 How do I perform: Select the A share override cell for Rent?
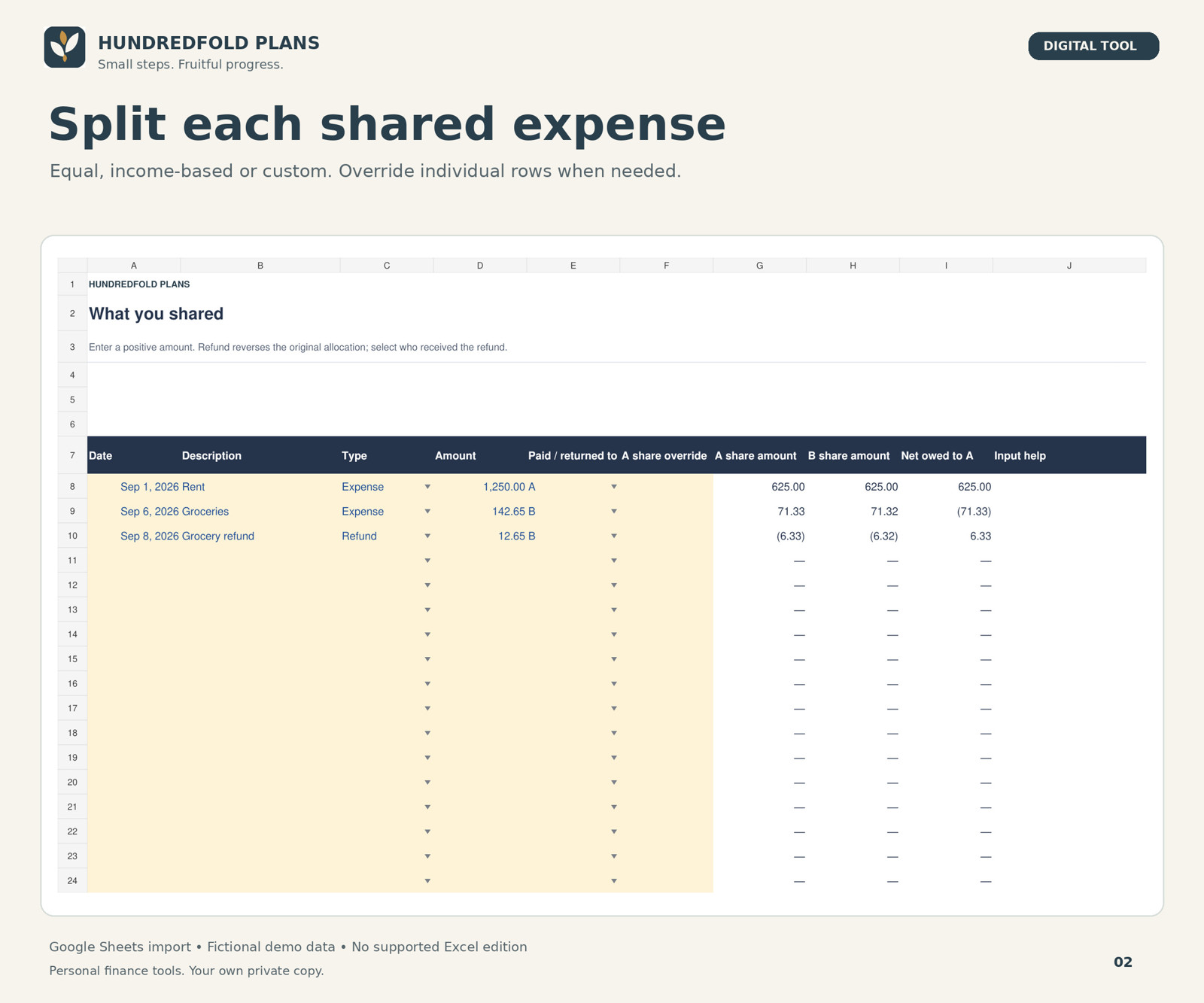click(666, 487)
